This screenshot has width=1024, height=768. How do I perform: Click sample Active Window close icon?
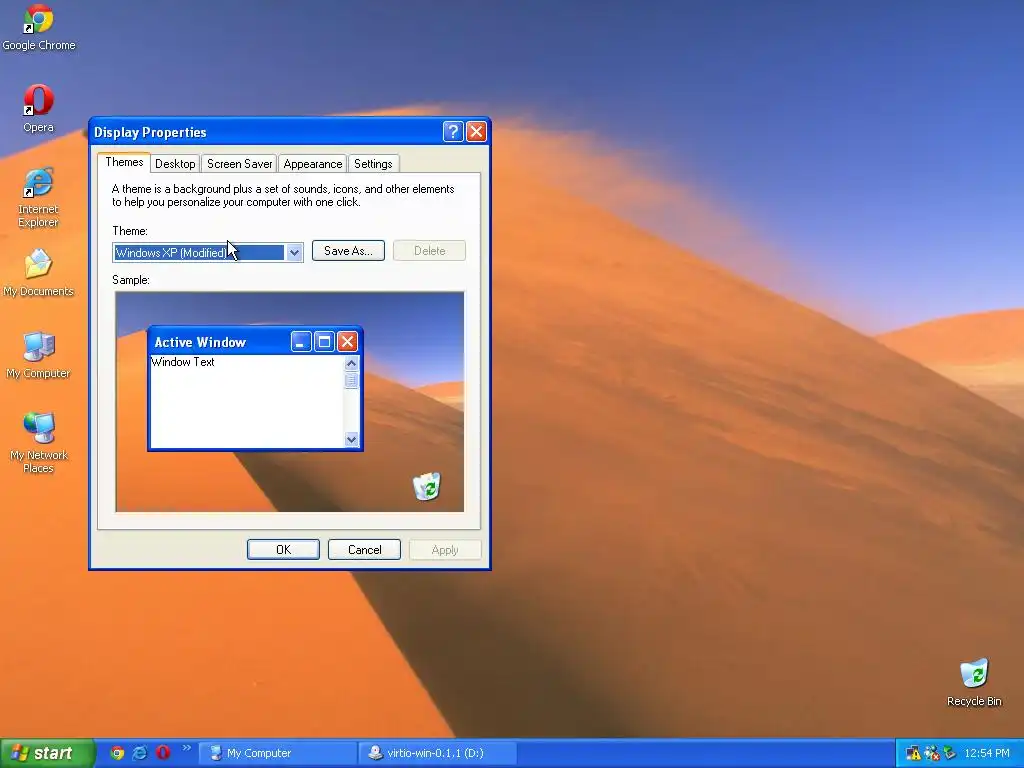[347, 342]
